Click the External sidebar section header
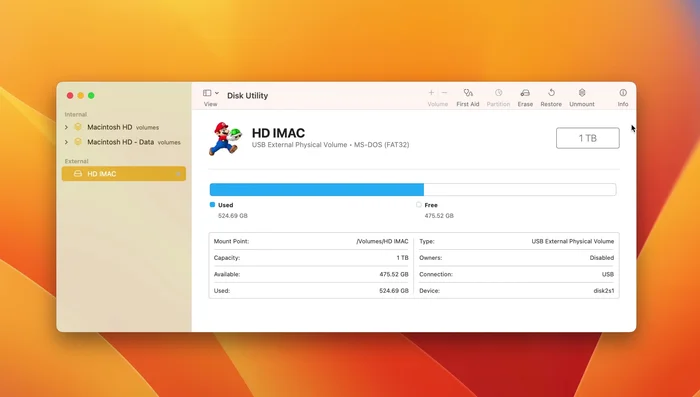 point(76,161)
